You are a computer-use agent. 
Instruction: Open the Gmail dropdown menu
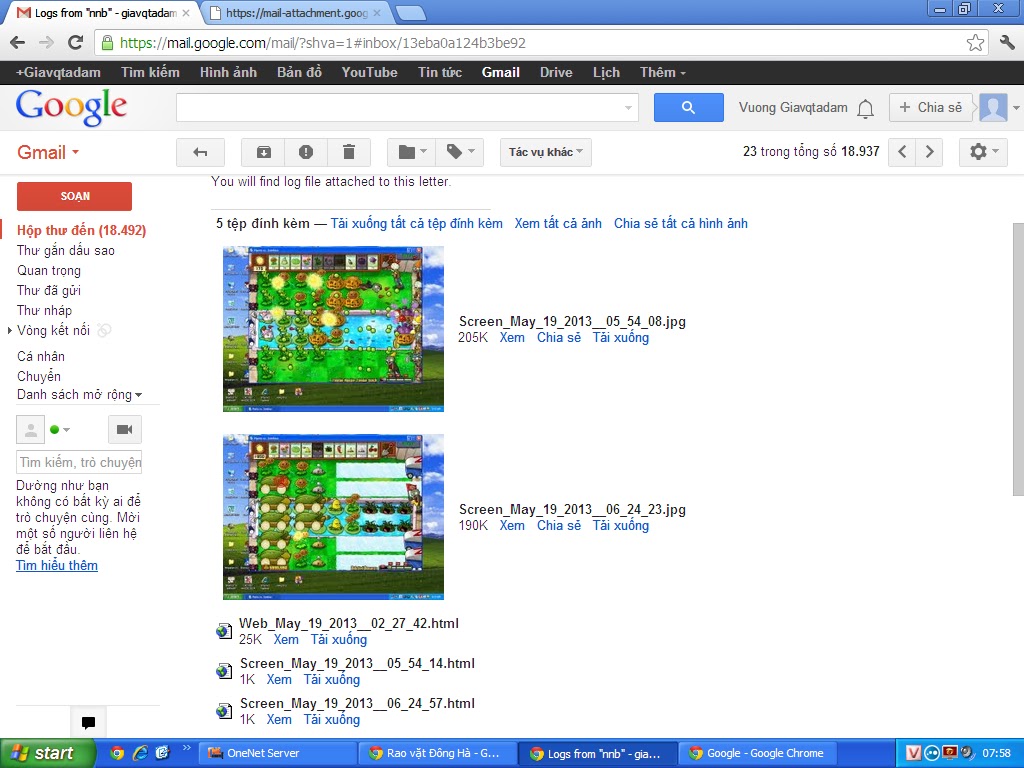pos(48,152)
